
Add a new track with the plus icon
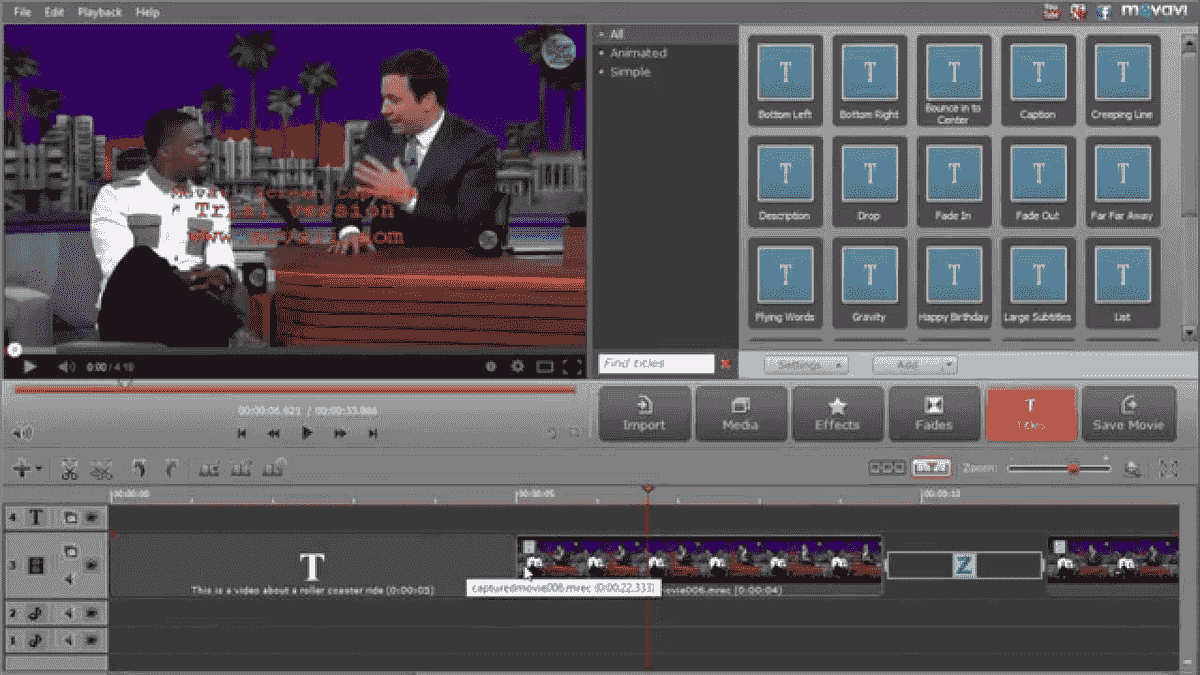point(22,468)
